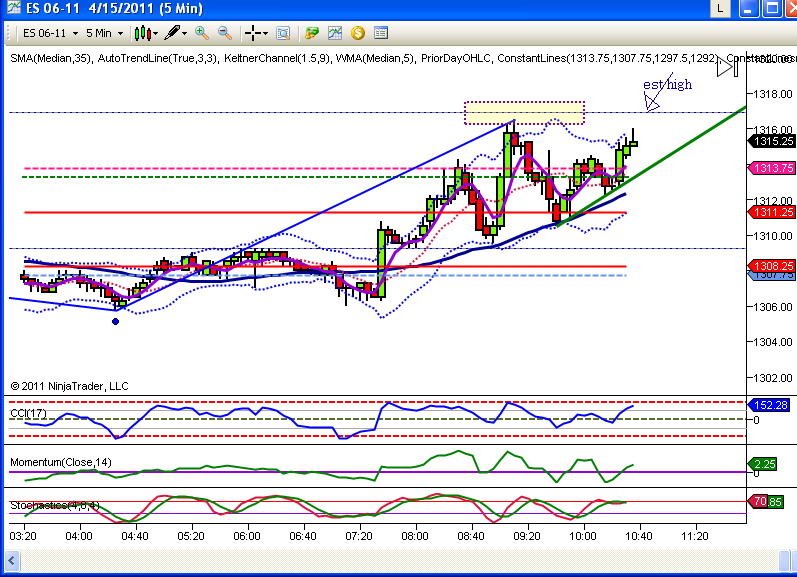Open the strategies gold coin icon
Image resolution: width=797 pixels, height=577 pixels.
click(x=358, y=34)
